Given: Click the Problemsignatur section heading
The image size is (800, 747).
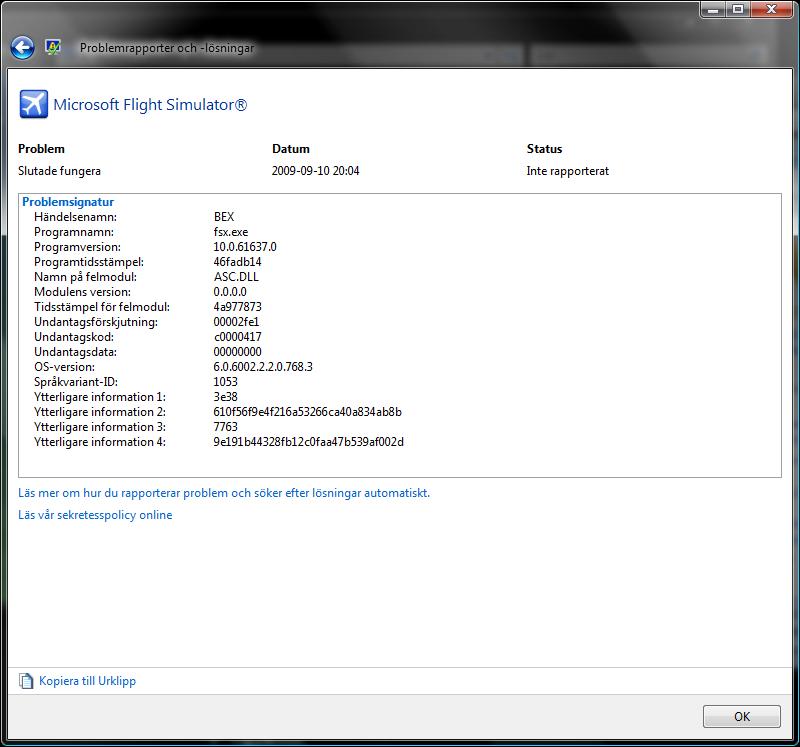Looking at the screenshot, I should click(68, 202).
